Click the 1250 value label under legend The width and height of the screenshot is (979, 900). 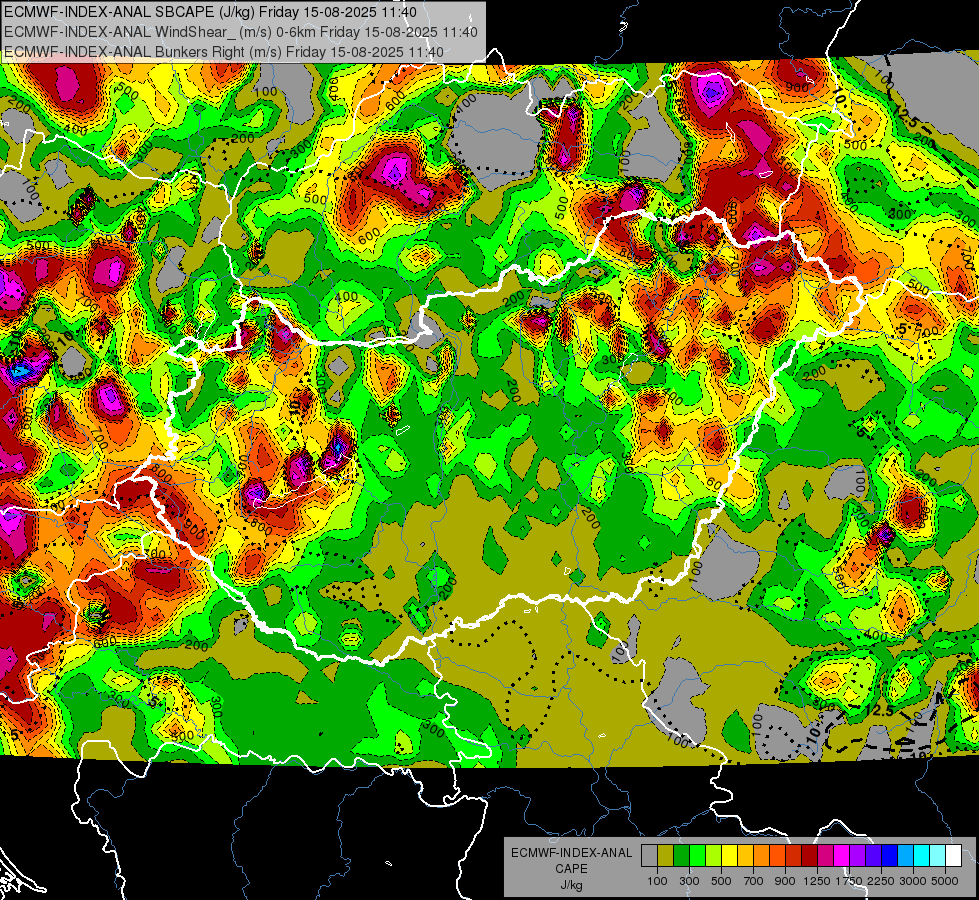click(x=817, y=881)
